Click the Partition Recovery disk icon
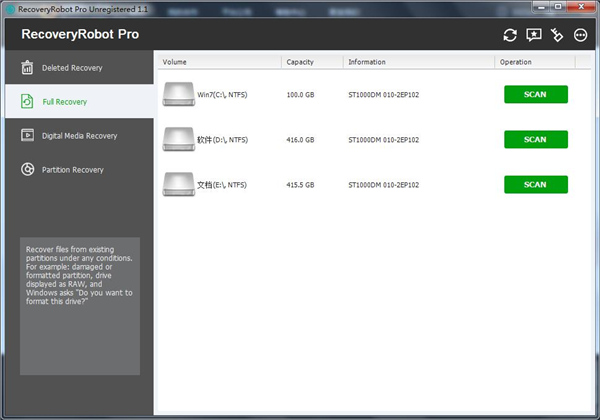This screenshot has width=600, height=420. coord(28,169)
